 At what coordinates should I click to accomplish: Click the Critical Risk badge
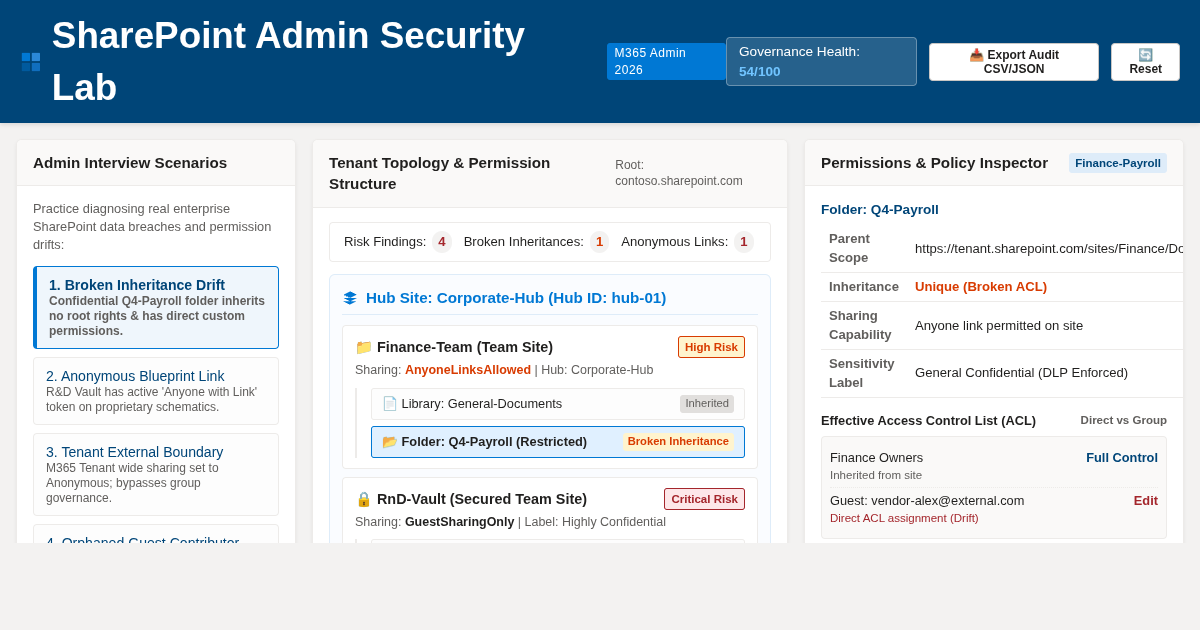pyautogui.click(x=704, y=499)
